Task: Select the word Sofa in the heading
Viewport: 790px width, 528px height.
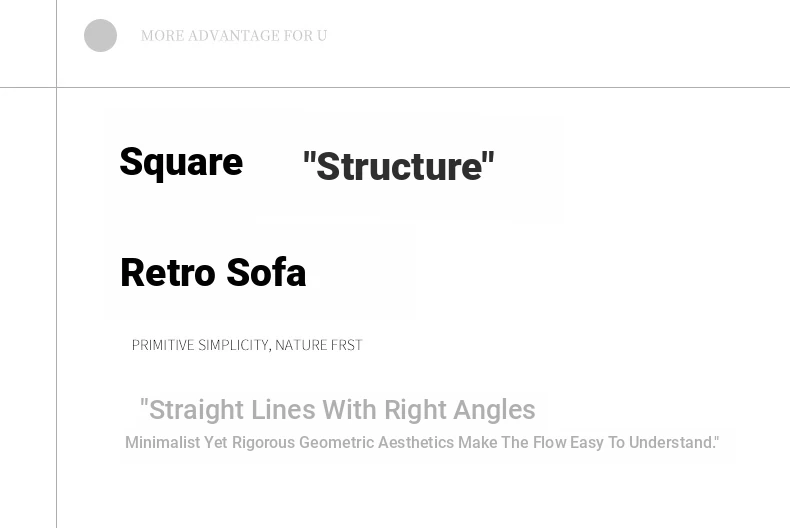Action: [x=266, y=273]
